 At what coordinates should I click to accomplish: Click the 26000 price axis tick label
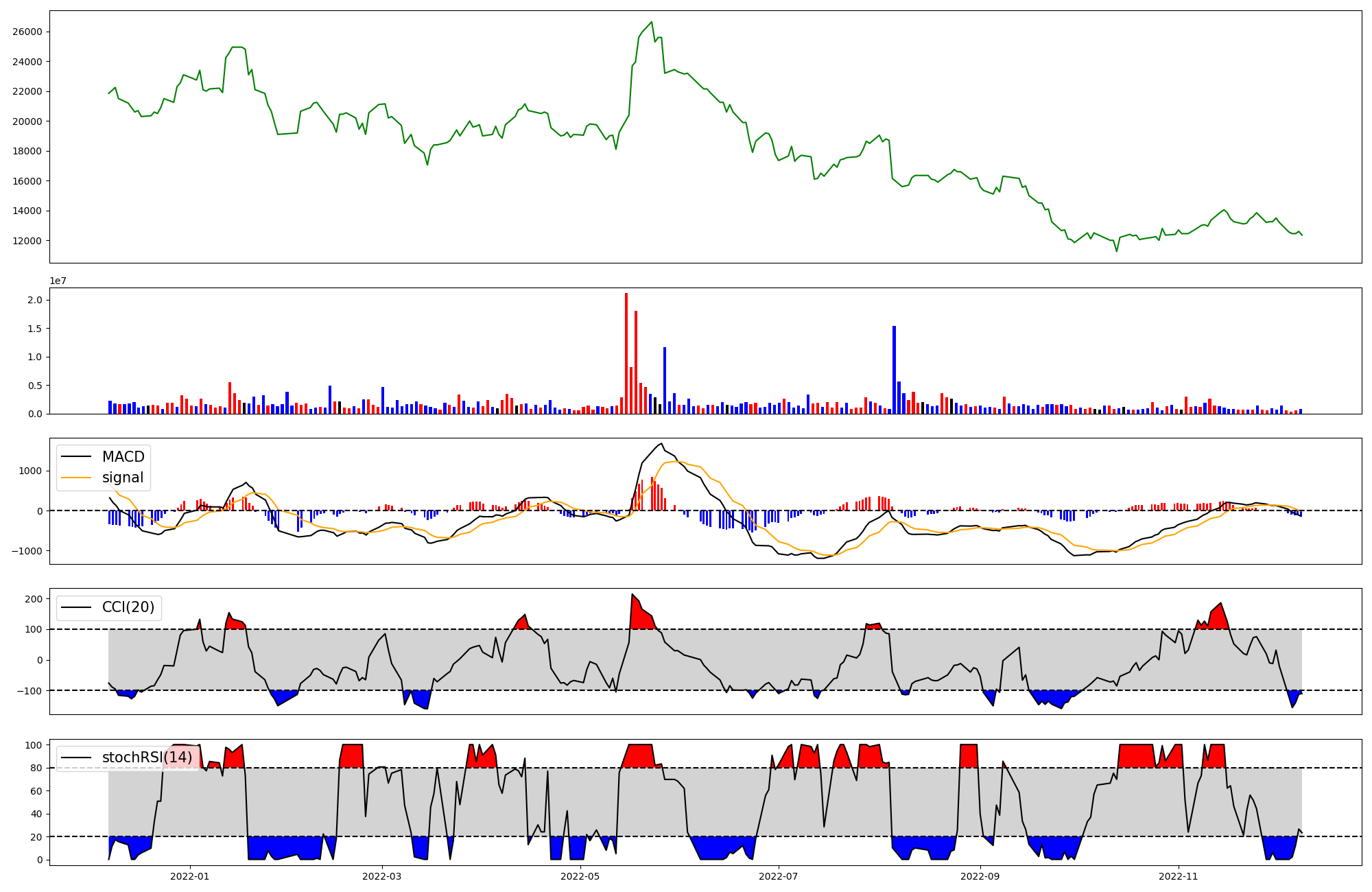coord(27,32)
